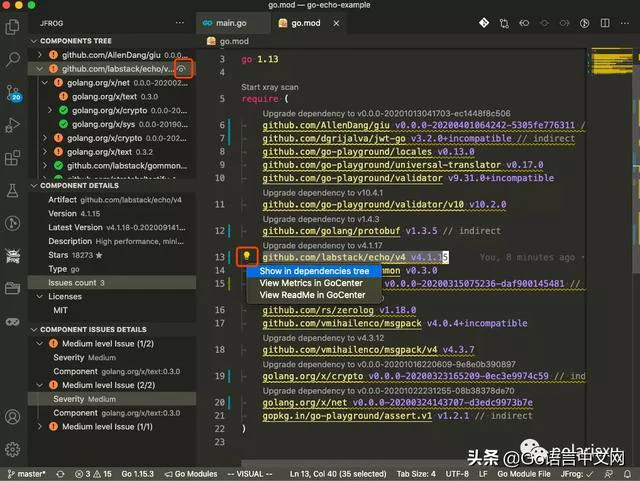Click go.mod in the breadcrumb
This screenshot has height=481, width=640.
(x=234, y=41)
